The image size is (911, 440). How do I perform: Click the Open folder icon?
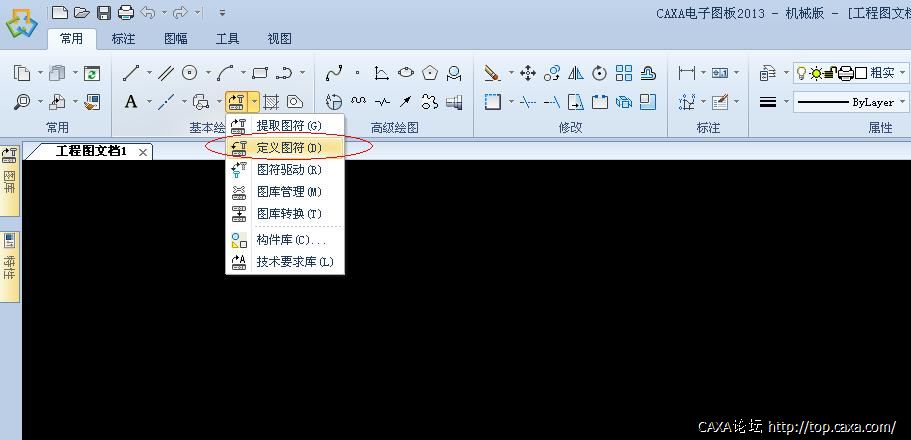pyautogui.click(x=82, y=12)
